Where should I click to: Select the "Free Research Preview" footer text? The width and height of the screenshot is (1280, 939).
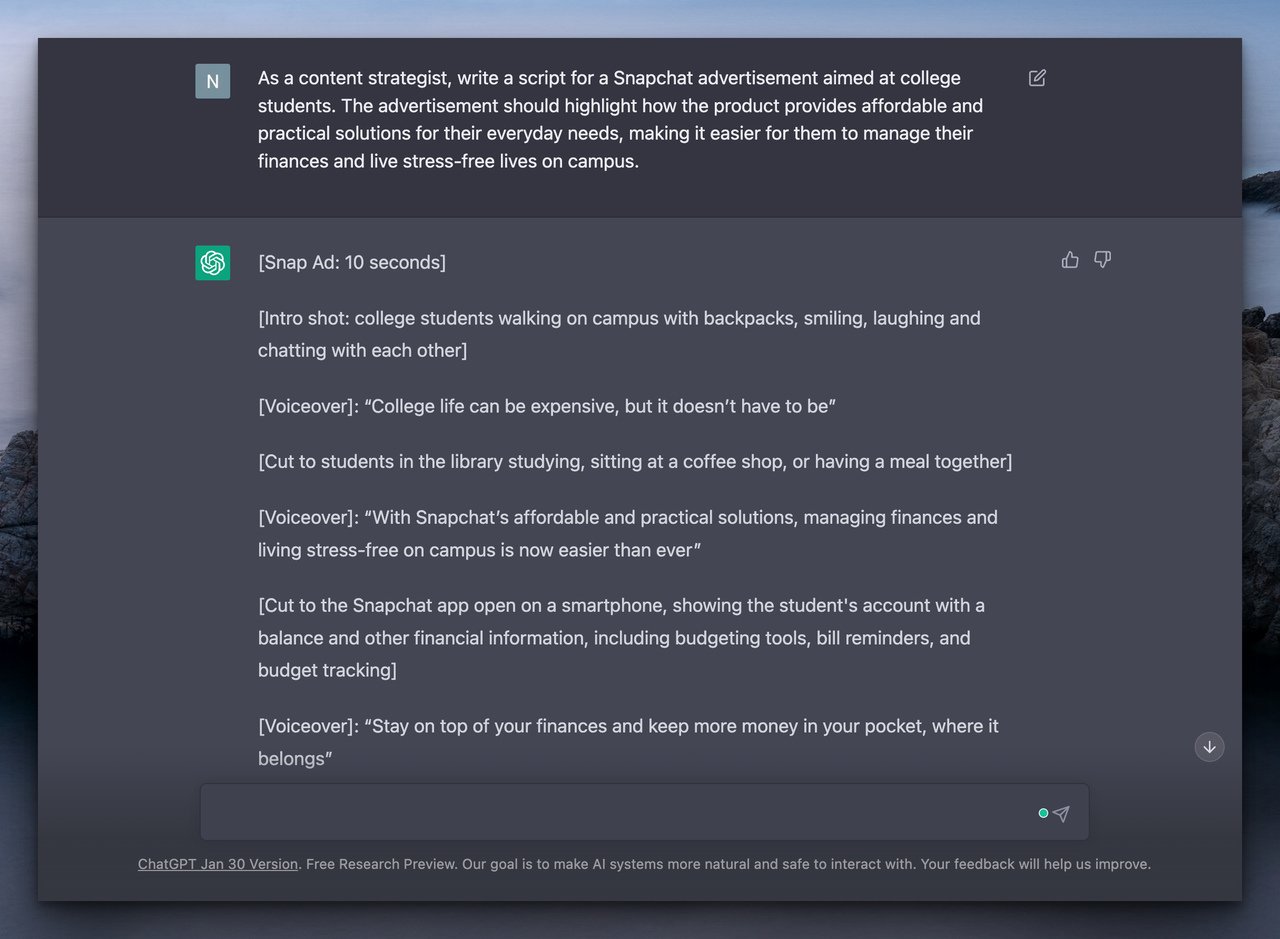pos(378,863)
